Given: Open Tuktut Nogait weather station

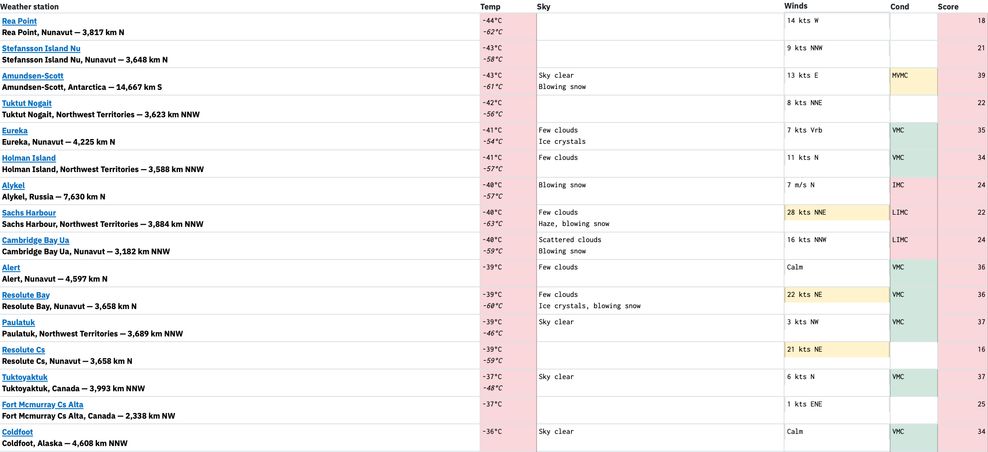Looking at the screenshot, I should coord(27,103).
